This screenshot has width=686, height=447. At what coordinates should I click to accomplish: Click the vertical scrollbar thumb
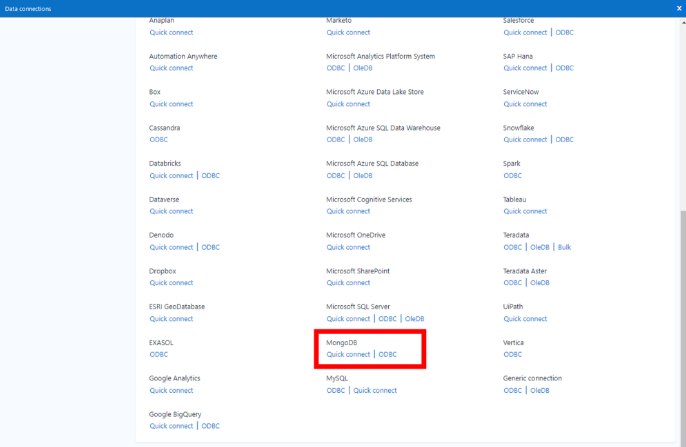click(683, 328)
